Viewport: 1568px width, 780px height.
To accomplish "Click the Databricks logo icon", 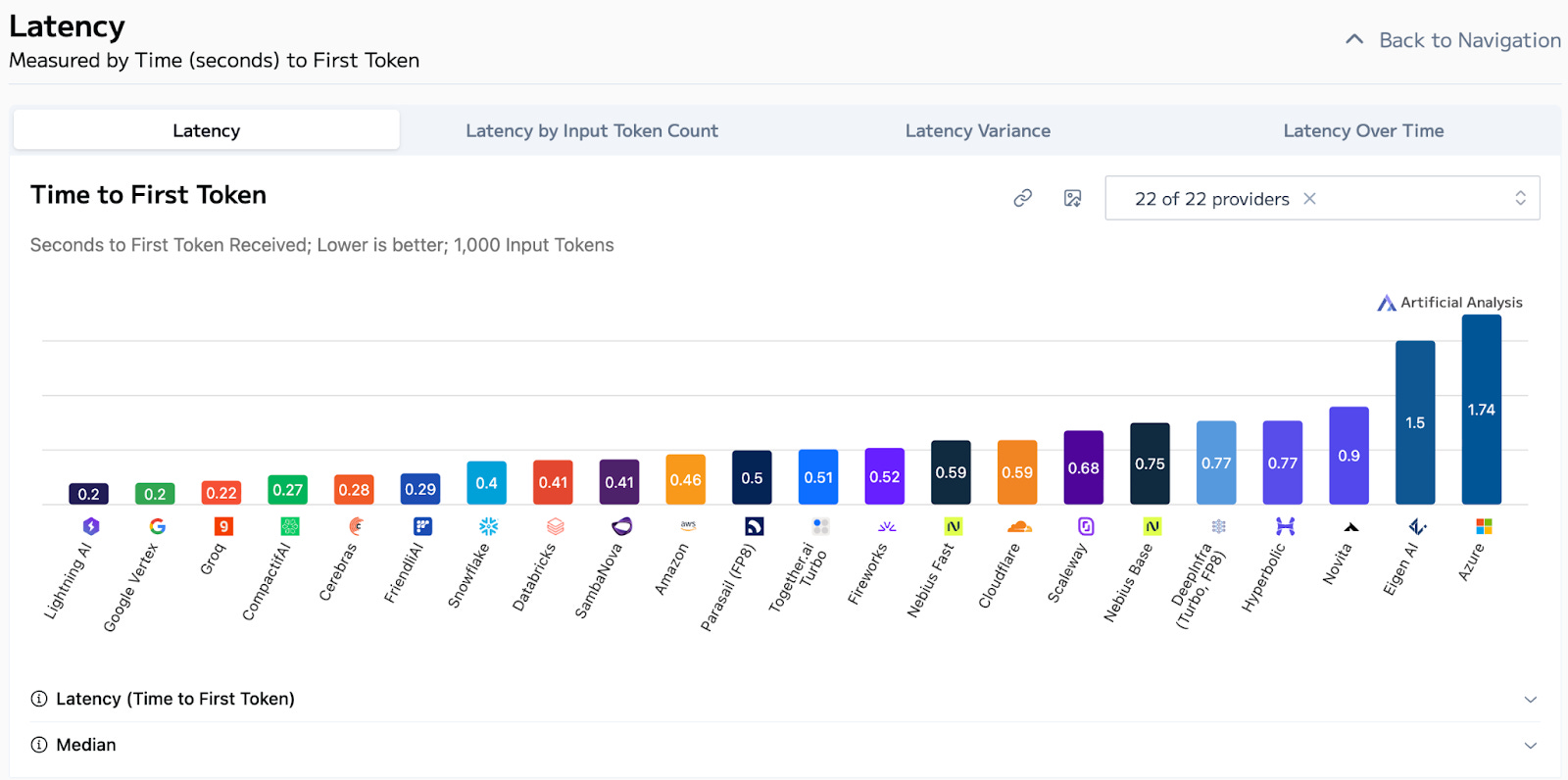I will pos(556,526).
